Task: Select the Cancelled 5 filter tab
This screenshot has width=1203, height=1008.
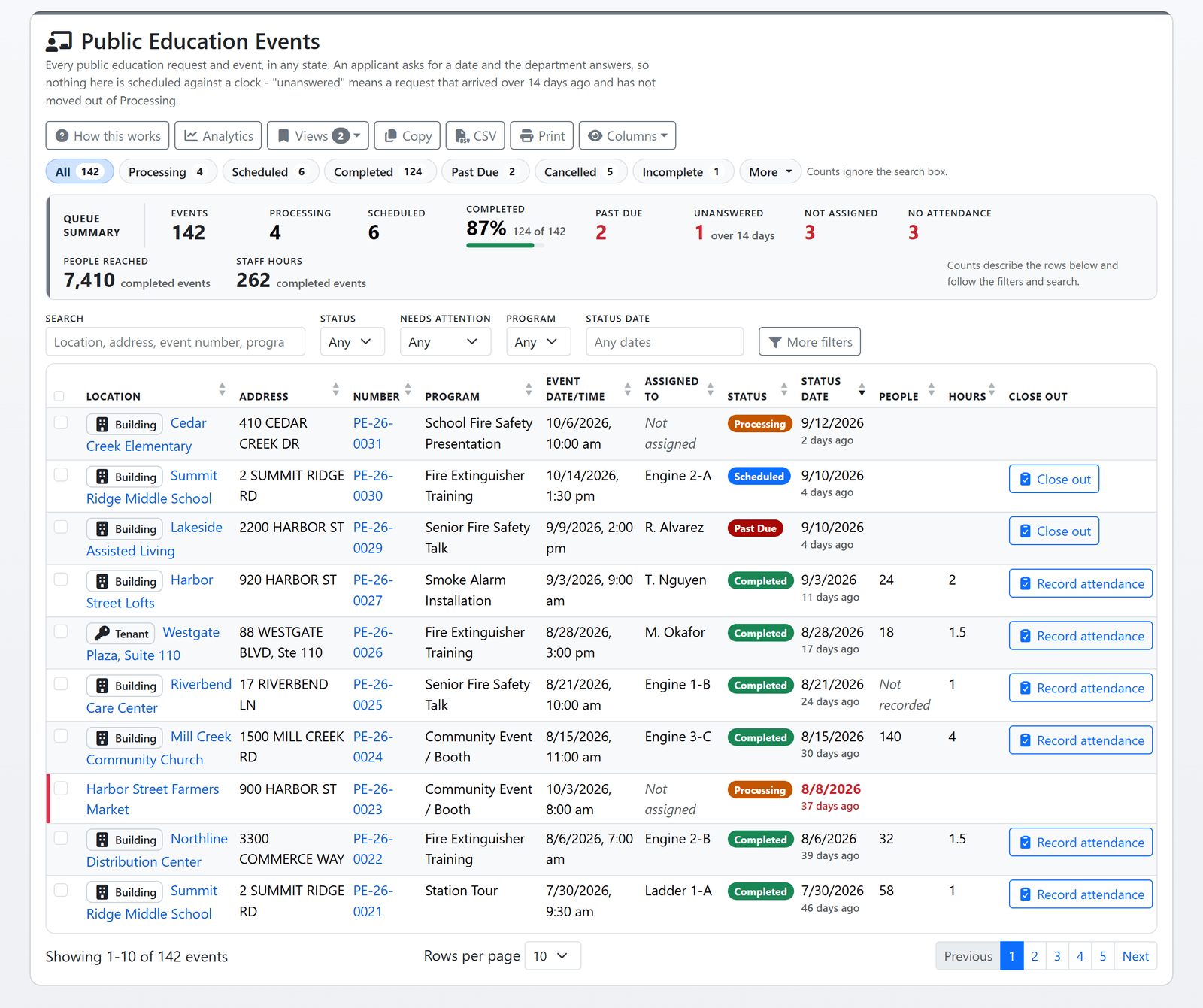Action: click(580, 172)
